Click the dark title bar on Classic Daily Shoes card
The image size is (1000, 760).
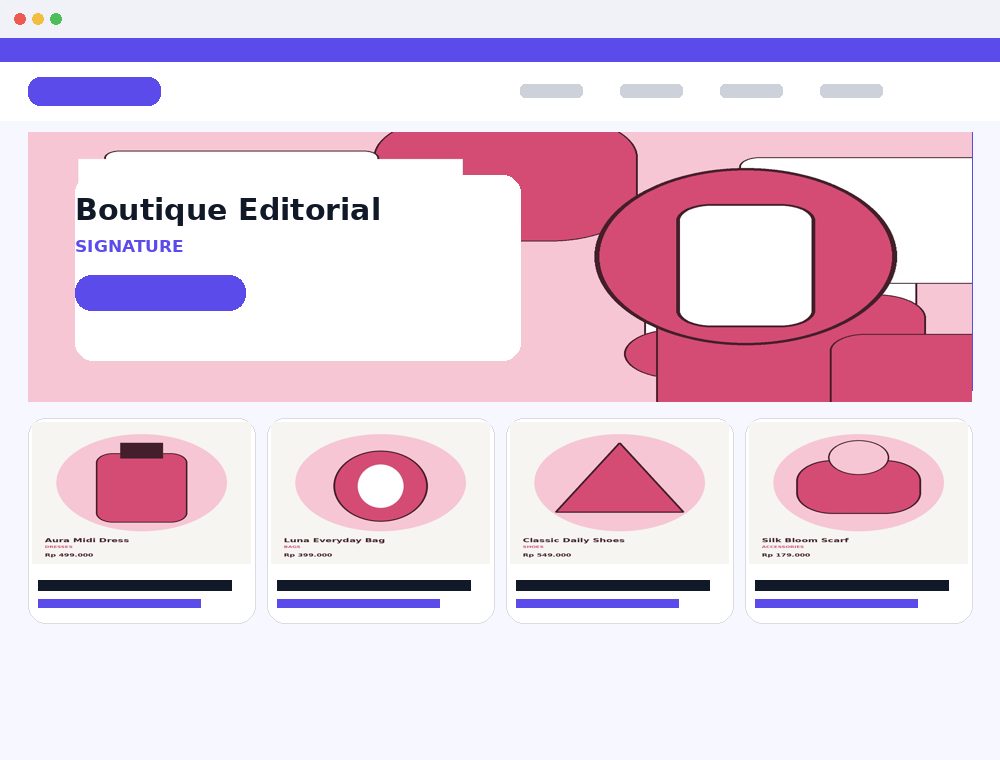(x=613, y=585)
